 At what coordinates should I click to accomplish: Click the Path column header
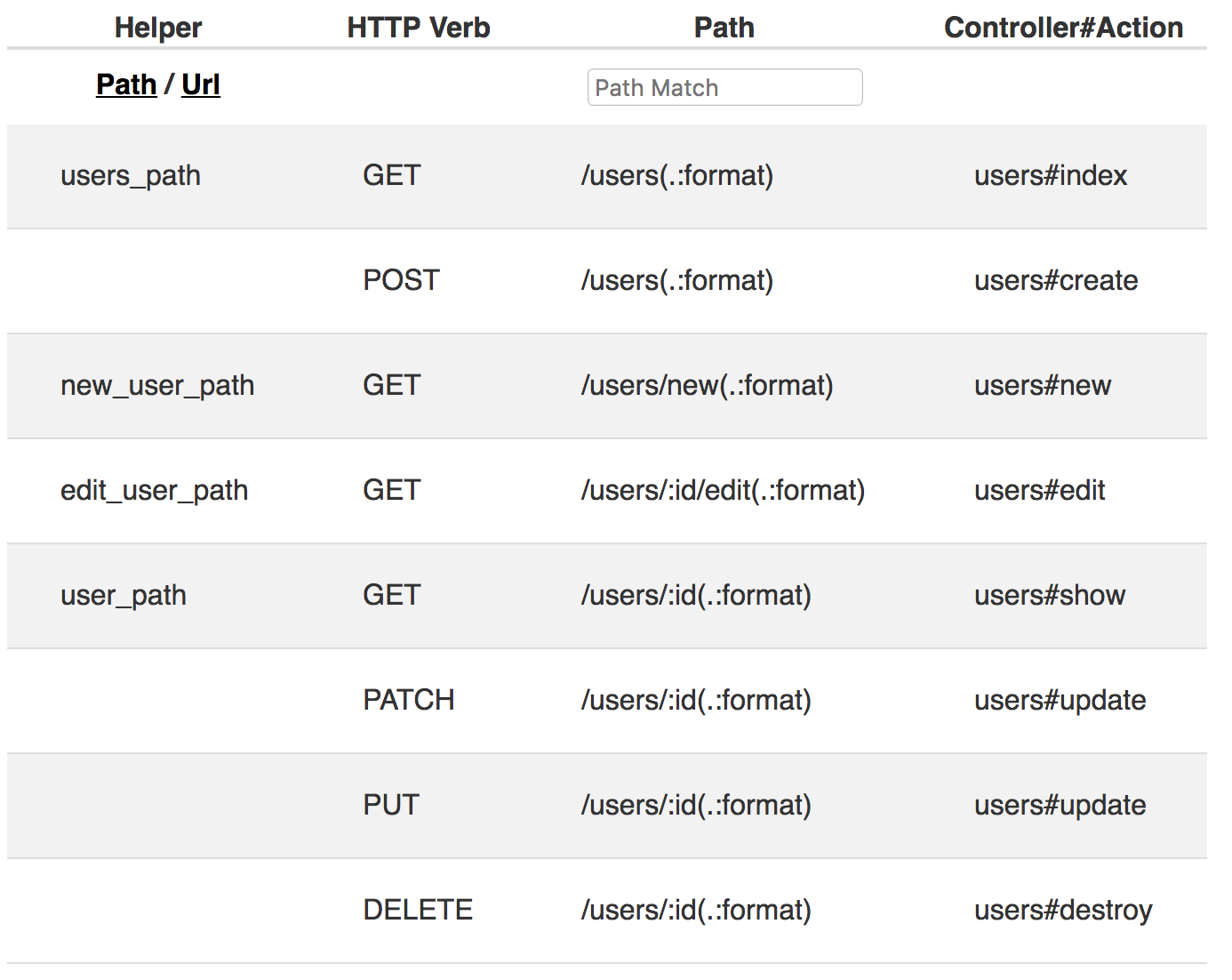pos(724,28)
